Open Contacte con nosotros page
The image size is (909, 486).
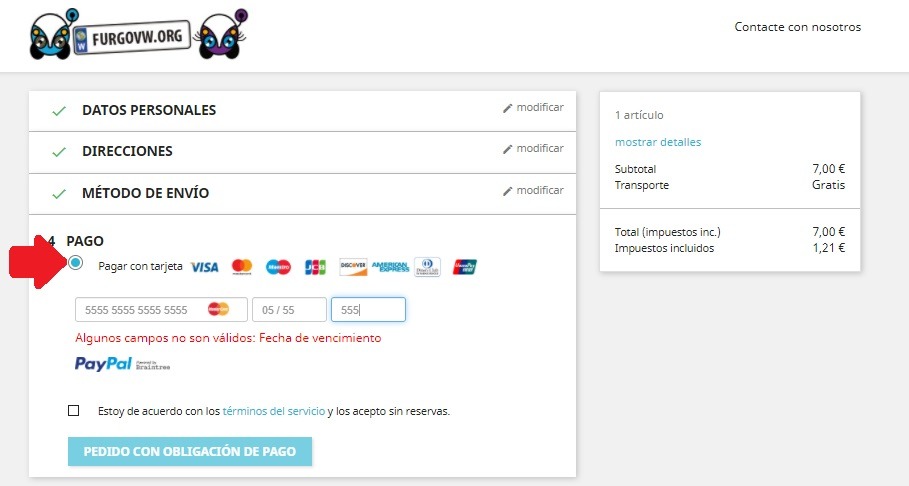(798, 27)
